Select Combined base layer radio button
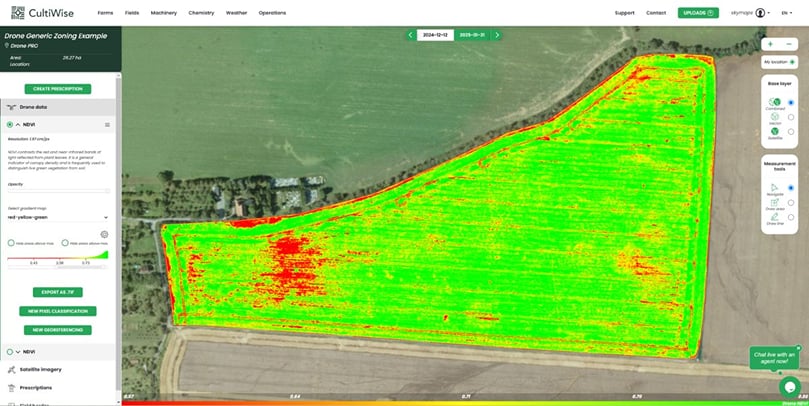 tap(791, 103)
